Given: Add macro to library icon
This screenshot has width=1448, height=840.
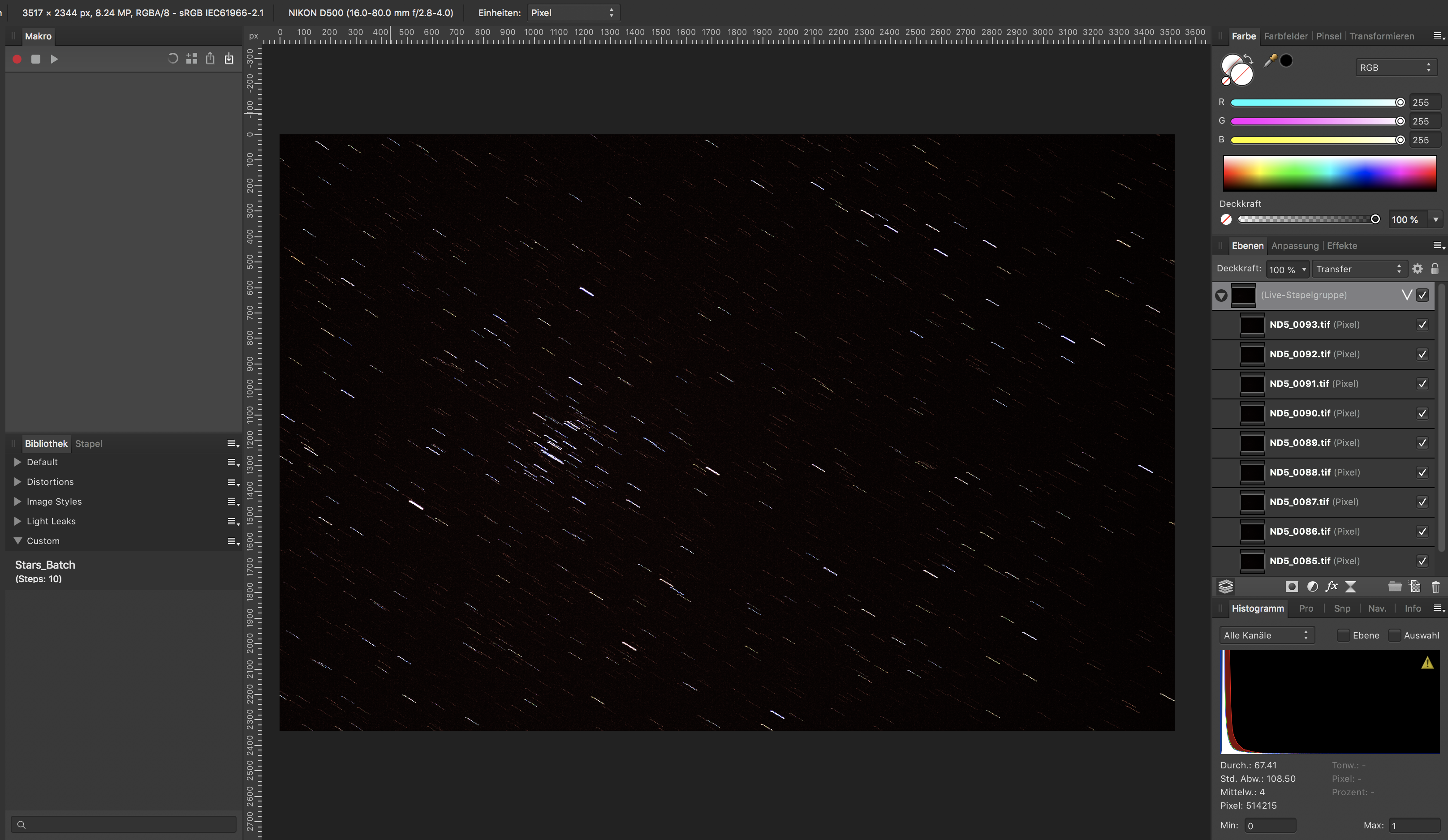Looking at the screenshot, I should pyautogui.click(x=192, y=59).
